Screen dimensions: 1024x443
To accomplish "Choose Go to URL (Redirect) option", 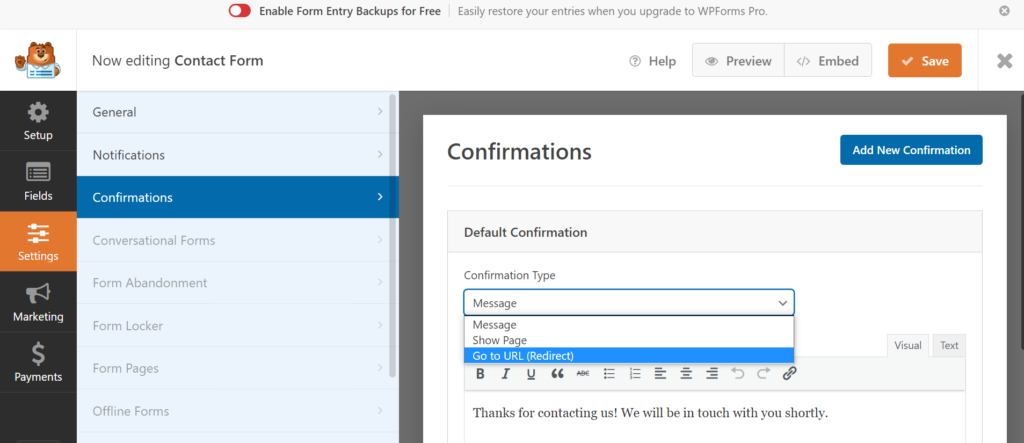I will pyautogui.click(x=629, y=356).
